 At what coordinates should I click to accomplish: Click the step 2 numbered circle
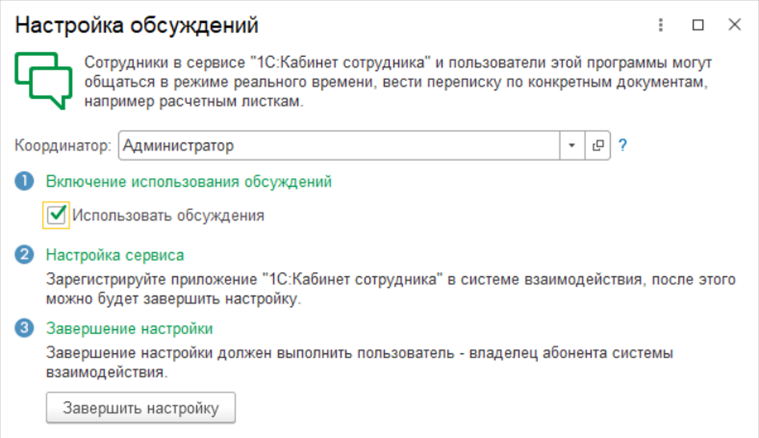pyautogui.click(x=24, y=255)
